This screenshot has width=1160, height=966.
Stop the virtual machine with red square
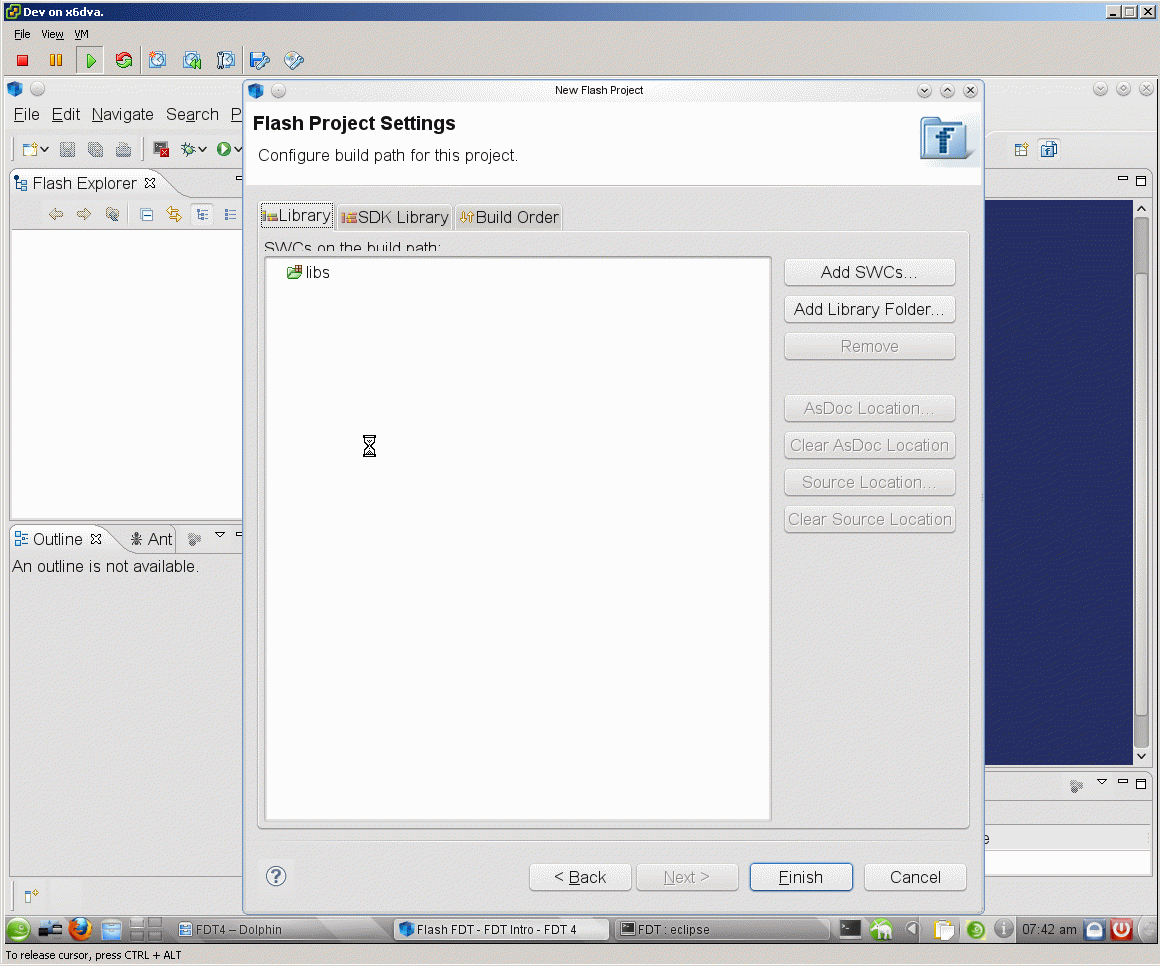point(22,61)
